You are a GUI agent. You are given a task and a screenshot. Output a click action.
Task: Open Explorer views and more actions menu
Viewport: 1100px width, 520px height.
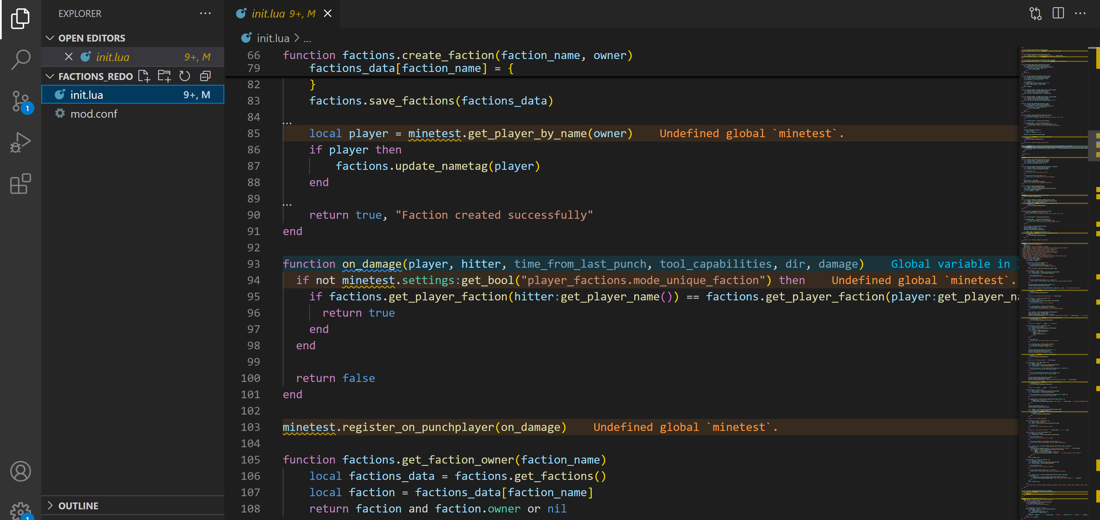(205, 13)
